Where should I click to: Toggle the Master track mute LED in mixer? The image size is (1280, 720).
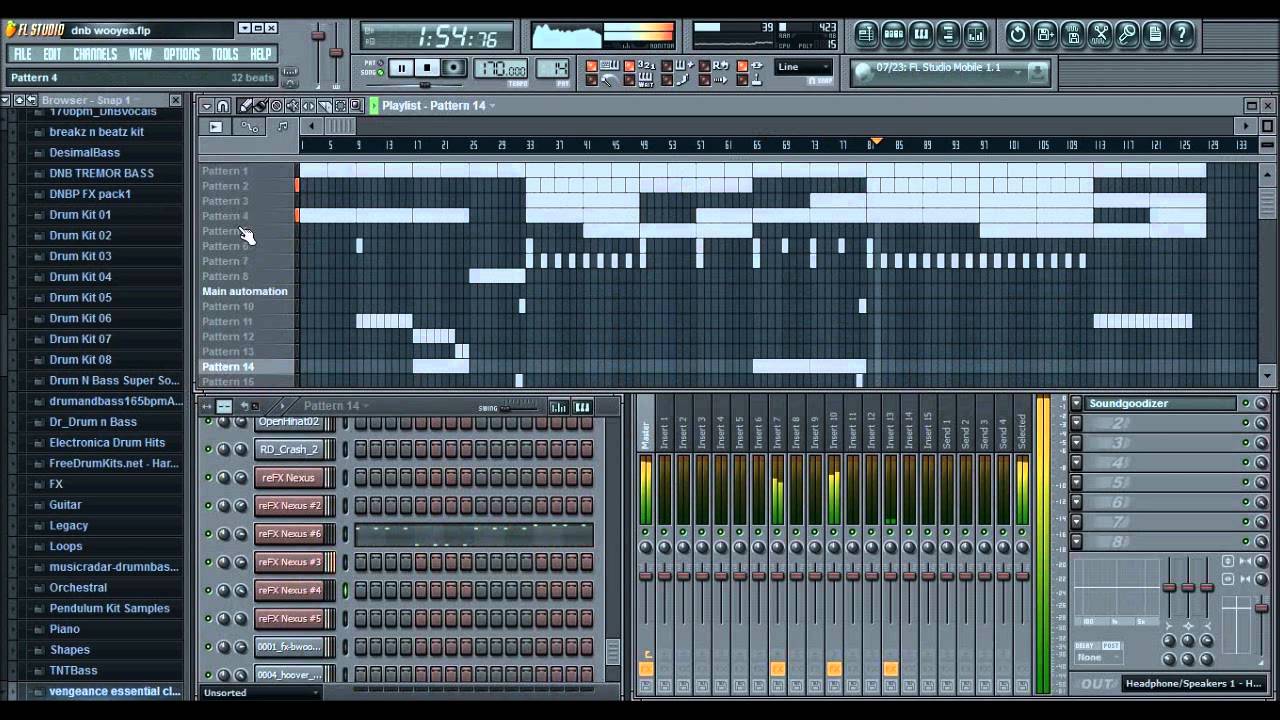(645, 532)
